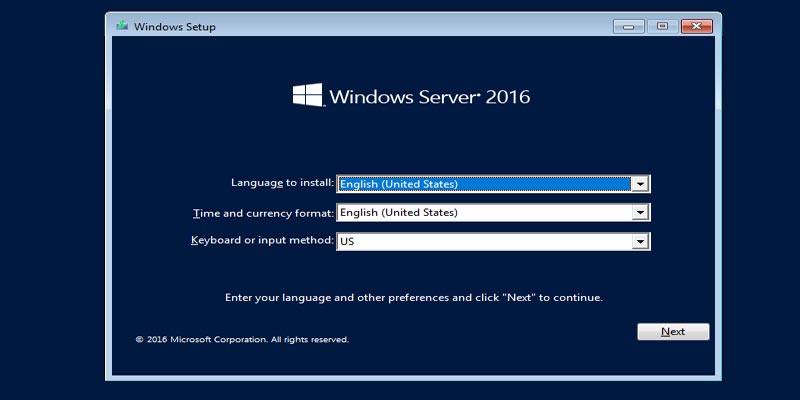Image resolution: width=800 pixels, height=400 pixels.
Task: Click the "Time and currency format" label
Action: 263,213
